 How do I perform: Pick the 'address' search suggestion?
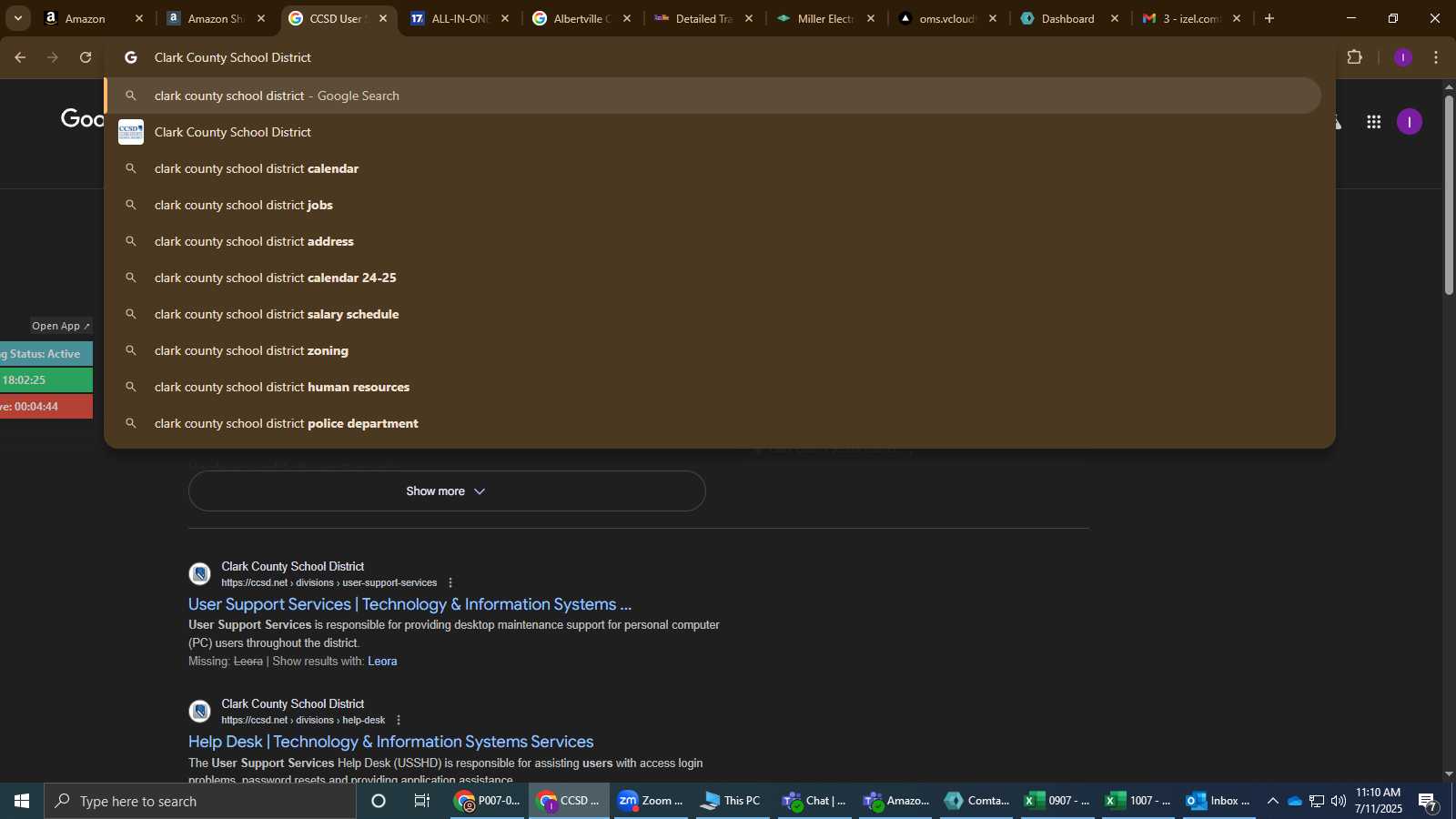coord(713,241)
